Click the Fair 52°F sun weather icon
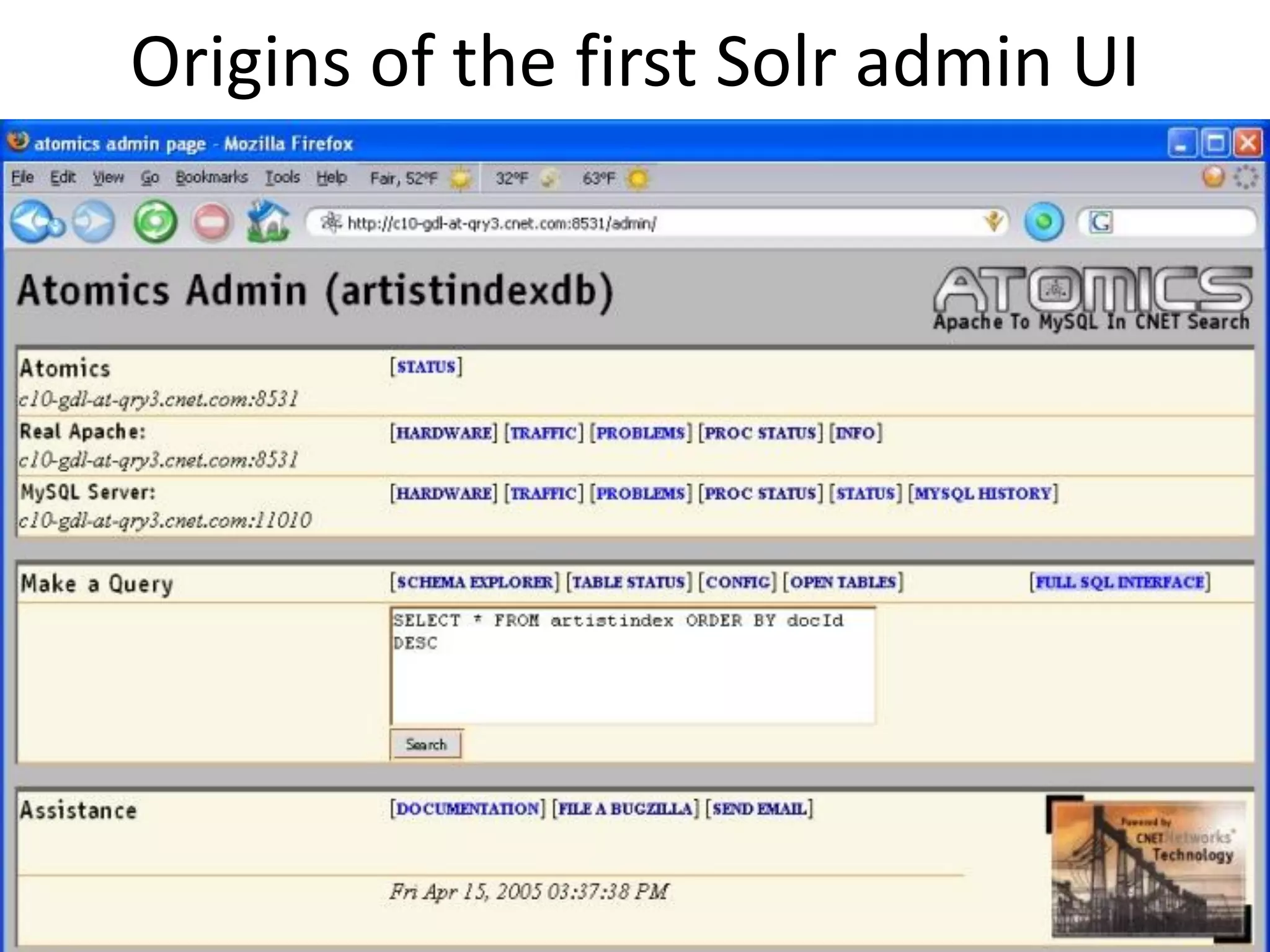This screenshot has height=952, width=1270. [x=460, y=178]
